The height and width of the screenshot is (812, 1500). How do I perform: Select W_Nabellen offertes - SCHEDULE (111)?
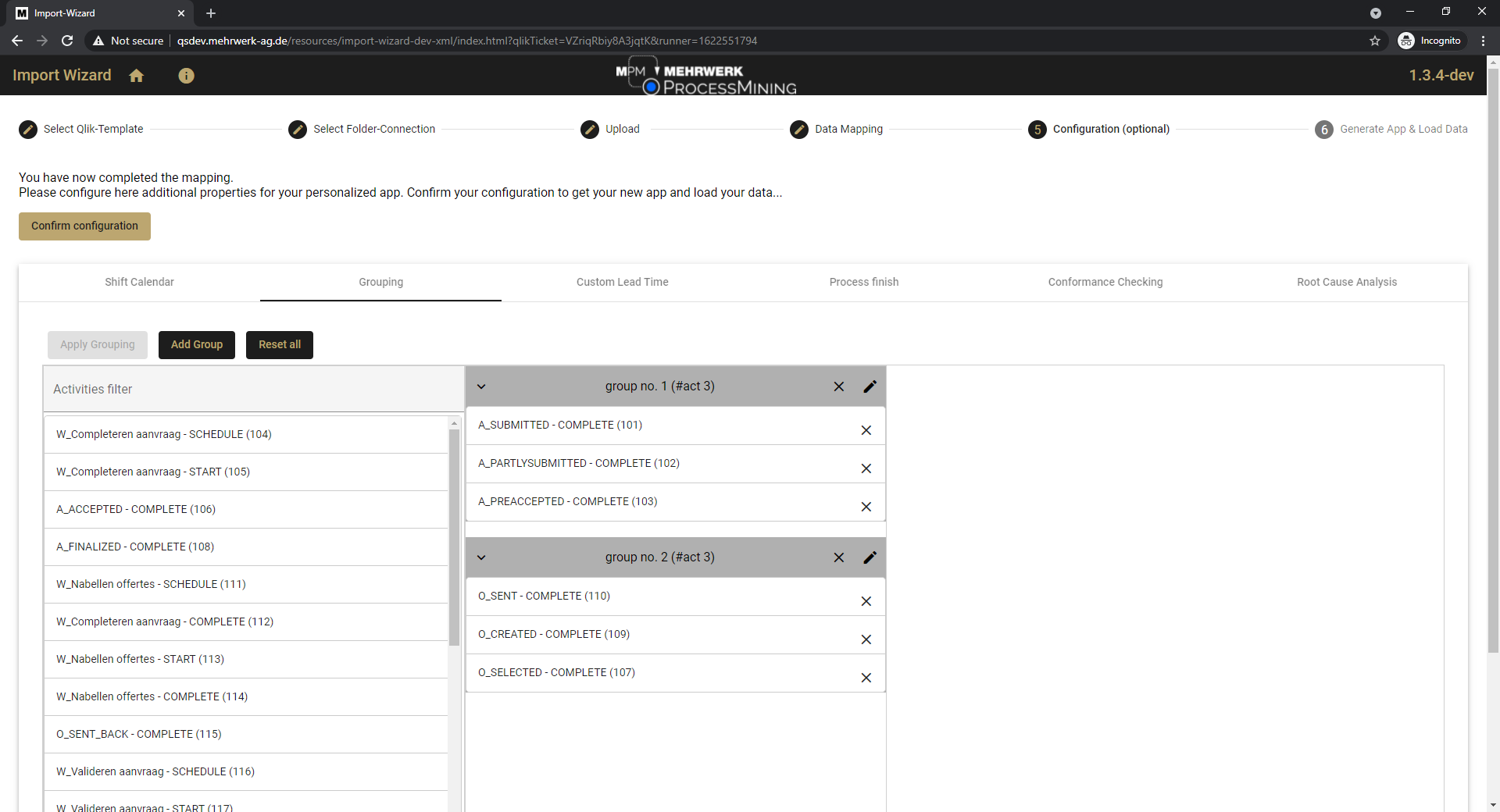[246, 584]
